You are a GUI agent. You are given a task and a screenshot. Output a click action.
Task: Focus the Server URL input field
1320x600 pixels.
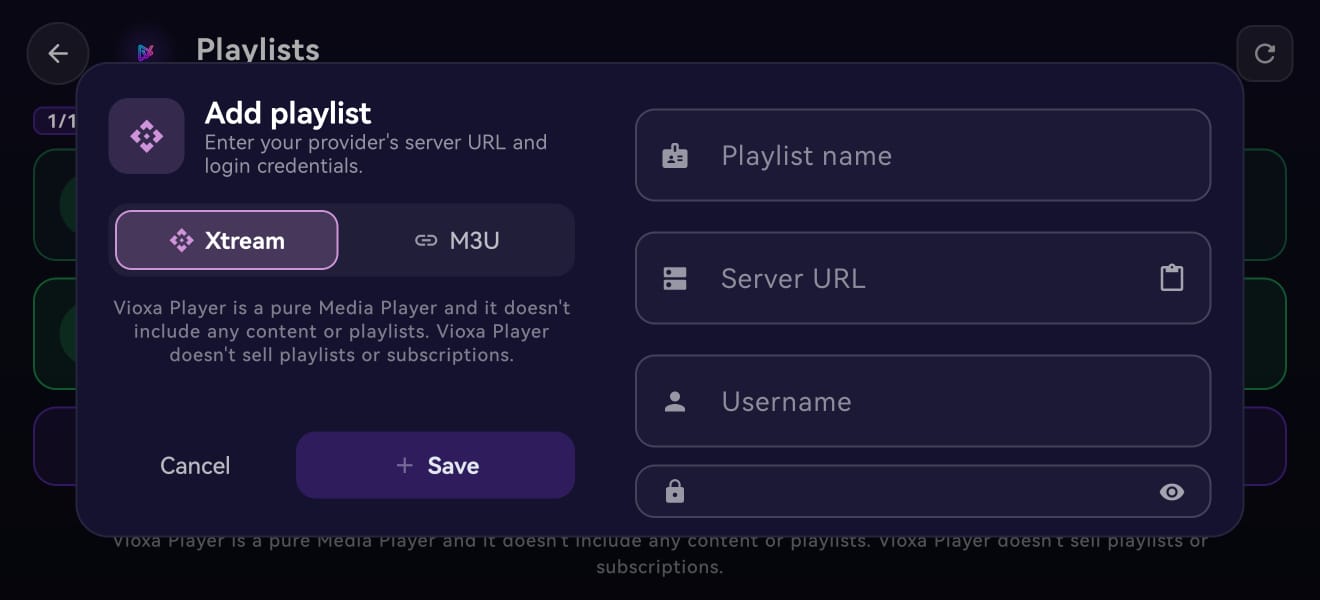click(x=923, y=278)
